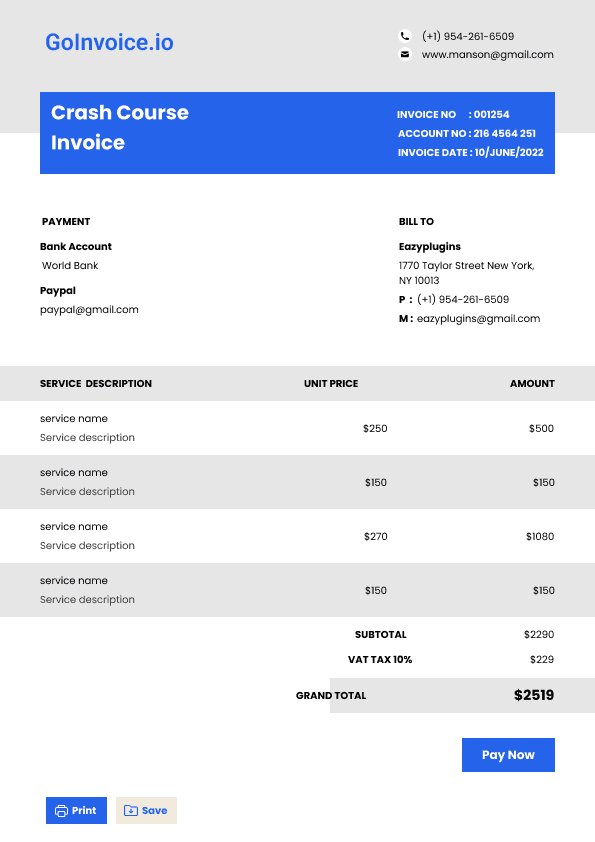Click eazyplugins@gmail.com in Bill To
The image size is (595, 842).
point(478,318)
